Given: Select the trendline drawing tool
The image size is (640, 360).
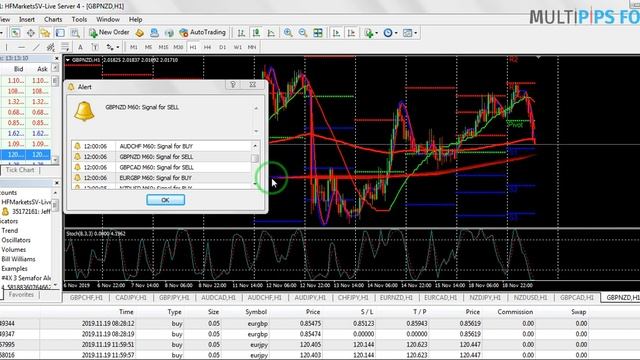Looking at the screenshot, I should 36,47.
